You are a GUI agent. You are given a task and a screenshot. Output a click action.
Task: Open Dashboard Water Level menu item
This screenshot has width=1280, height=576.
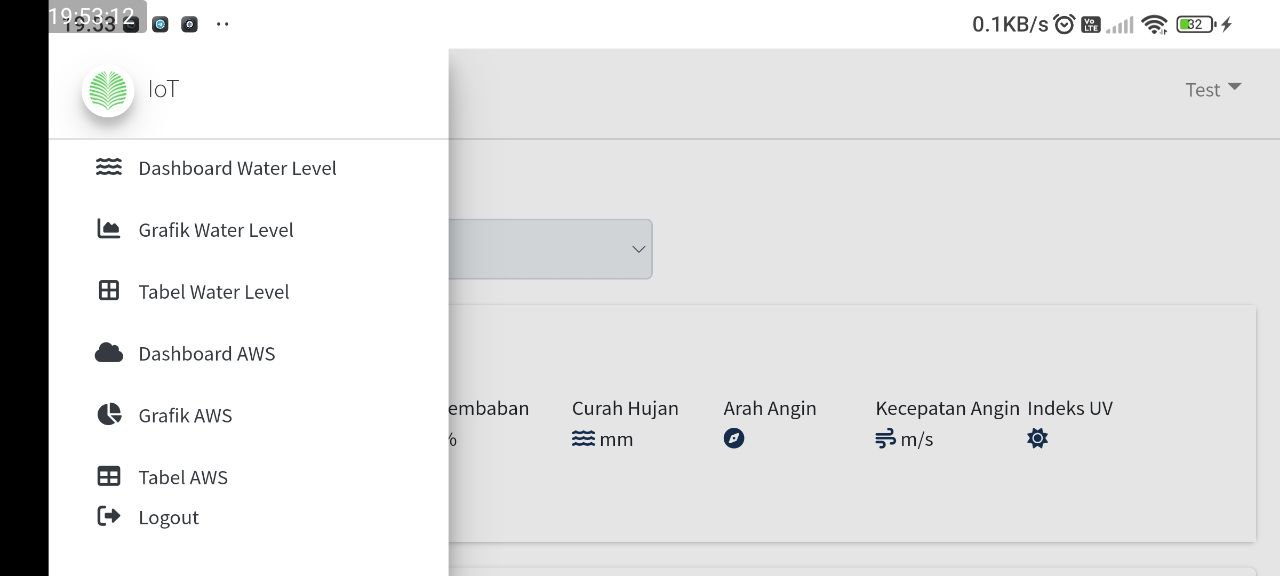237,168
